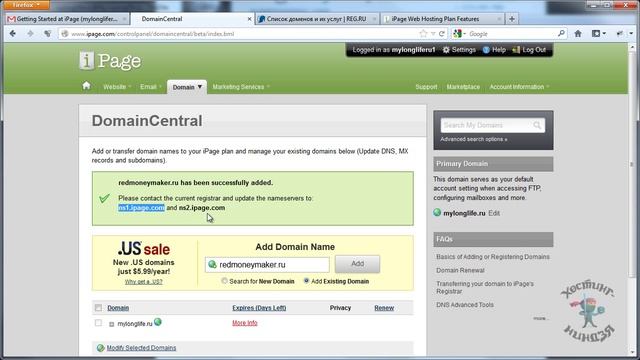The image size is (640, 360).
Task: Open the search engine selector dropdown
Action: coord(460,33)
